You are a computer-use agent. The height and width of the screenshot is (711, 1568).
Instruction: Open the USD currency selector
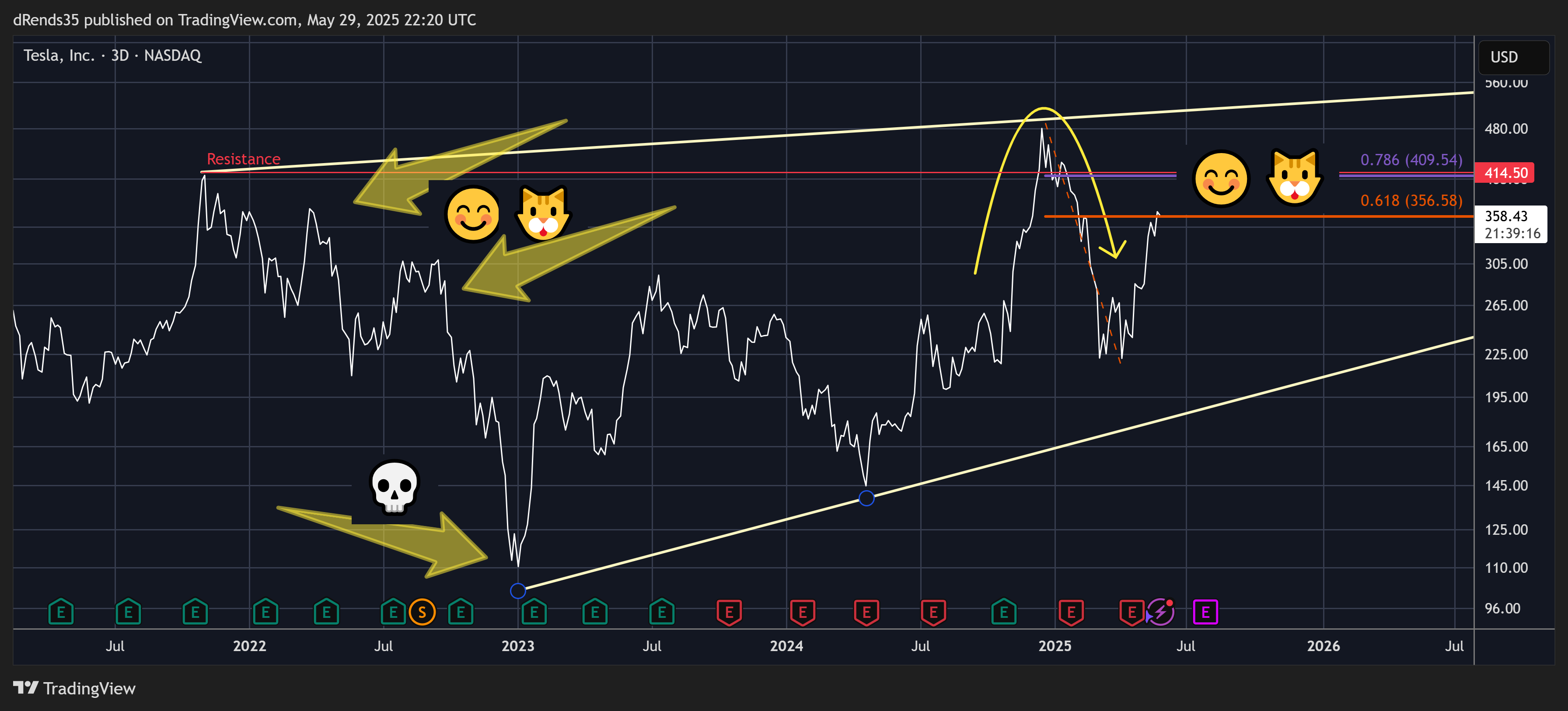[1513, 57]
